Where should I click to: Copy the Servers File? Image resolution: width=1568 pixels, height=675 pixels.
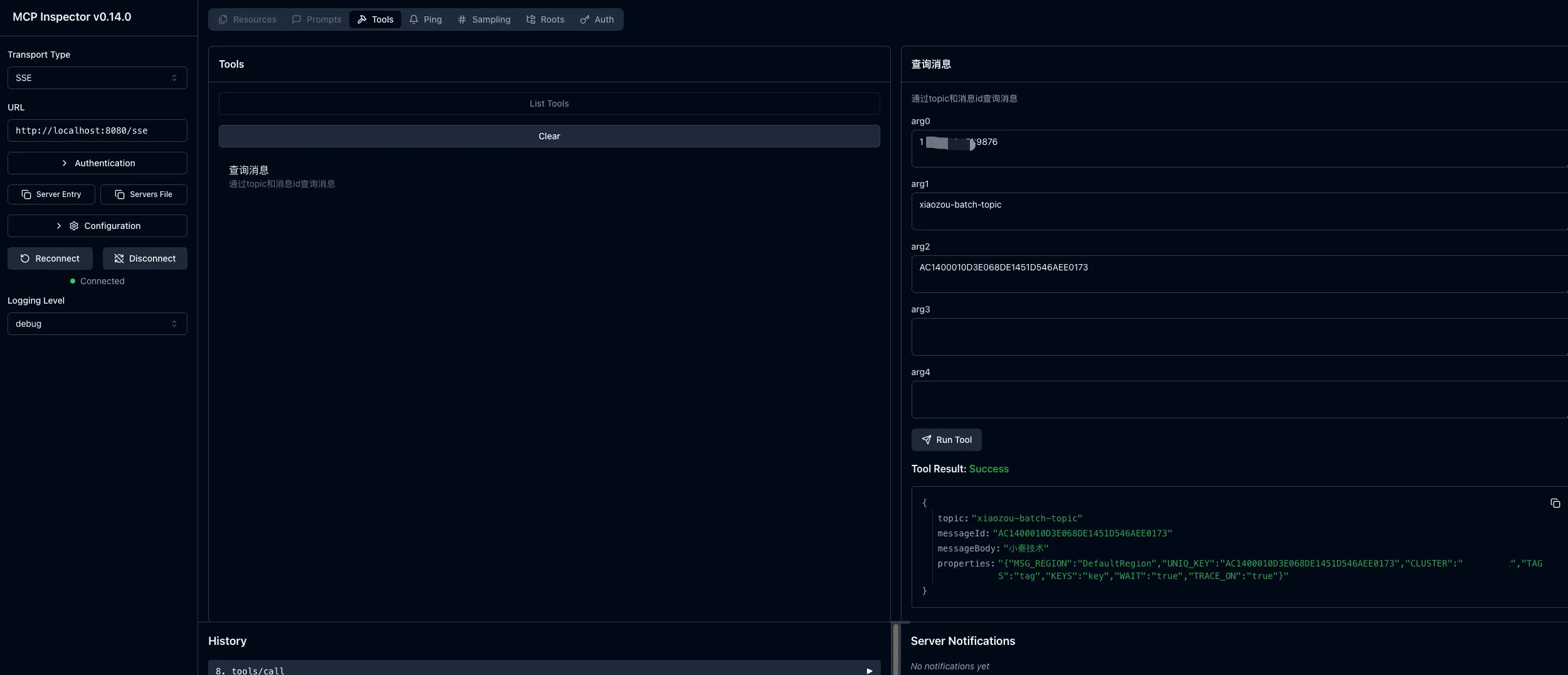144,194
